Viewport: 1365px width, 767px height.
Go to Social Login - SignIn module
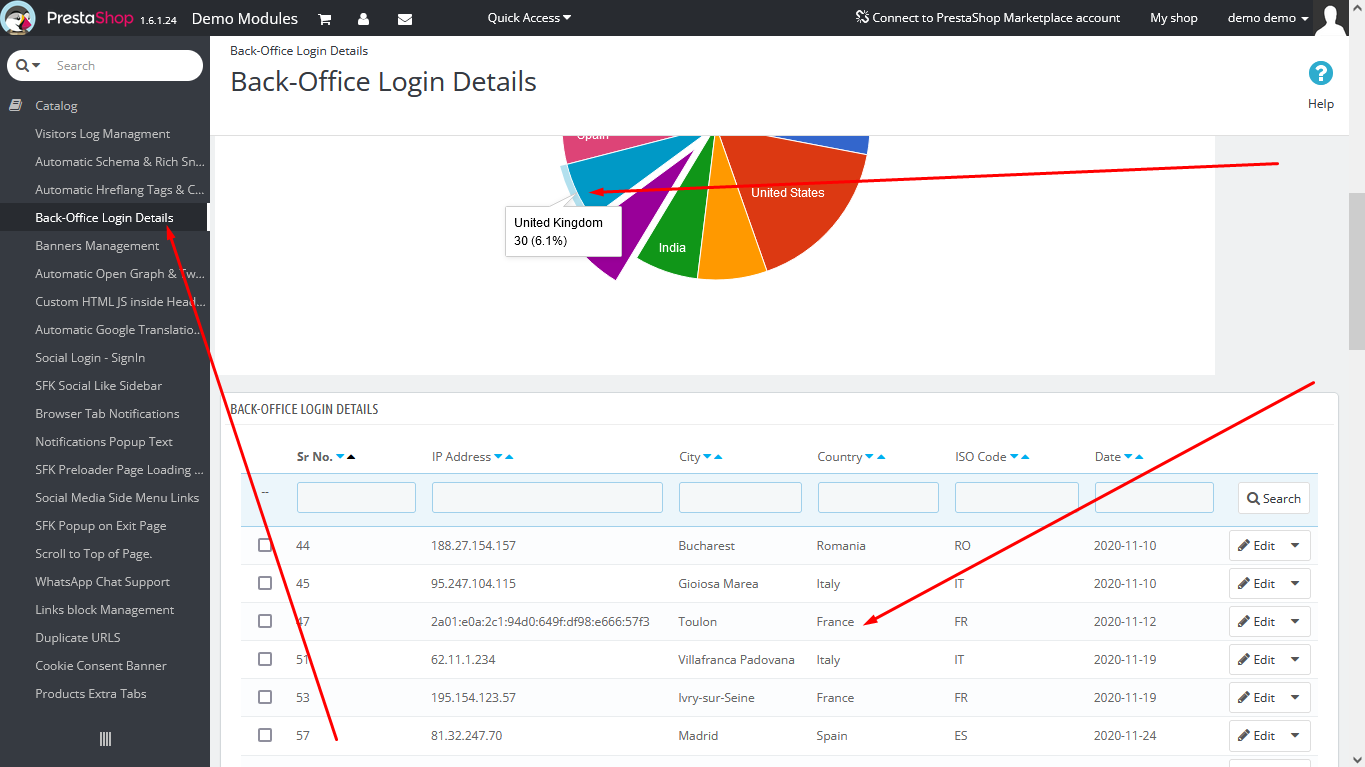pos(90,358)
